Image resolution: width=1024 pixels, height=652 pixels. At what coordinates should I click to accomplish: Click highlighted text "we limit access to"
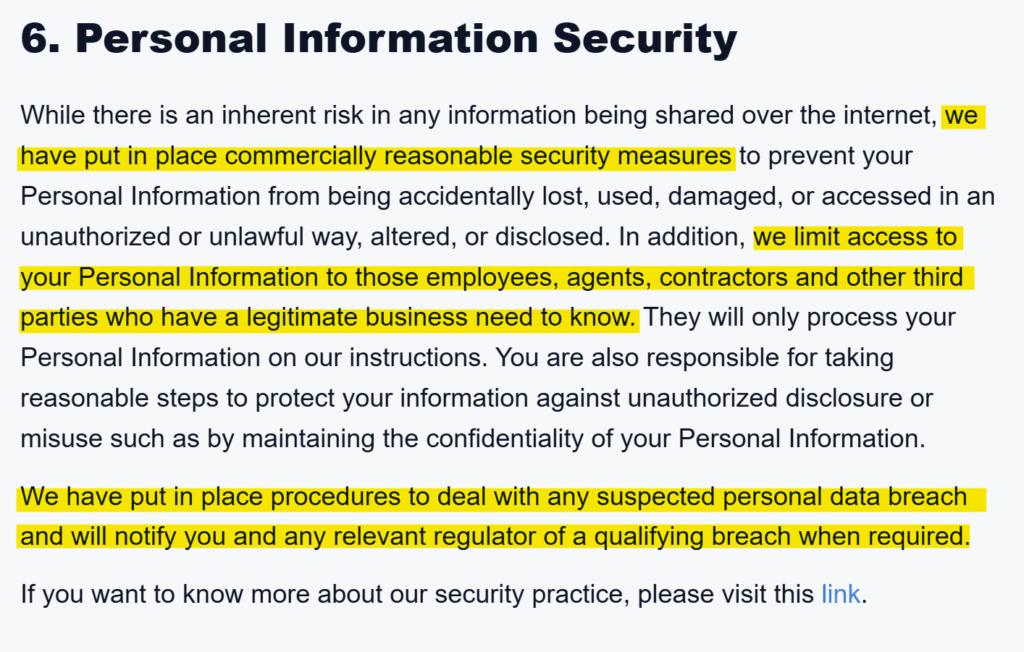tap(856, 237)
